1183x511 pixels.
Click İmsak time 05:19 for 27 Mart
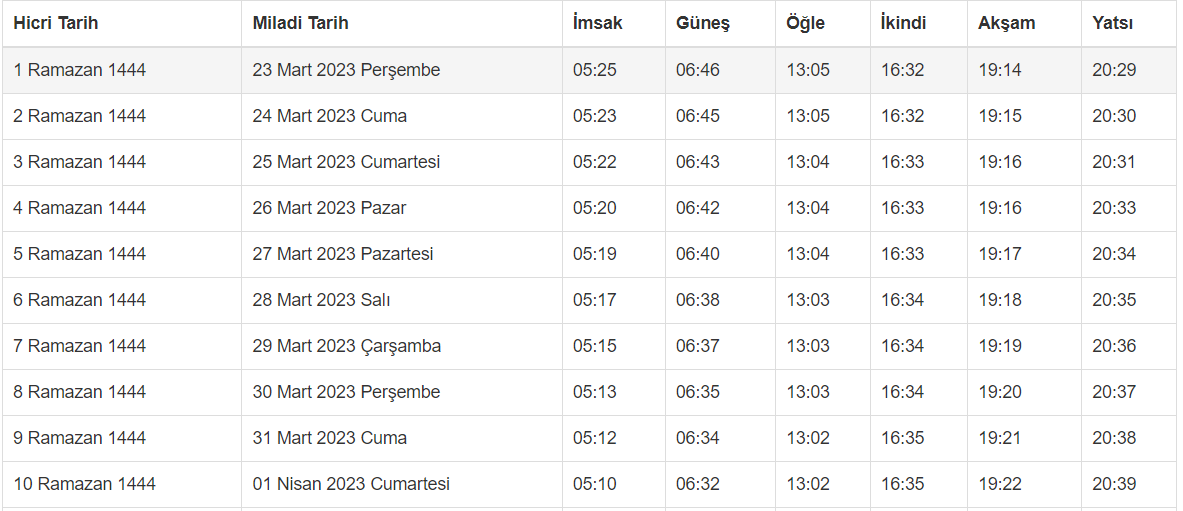595,254
